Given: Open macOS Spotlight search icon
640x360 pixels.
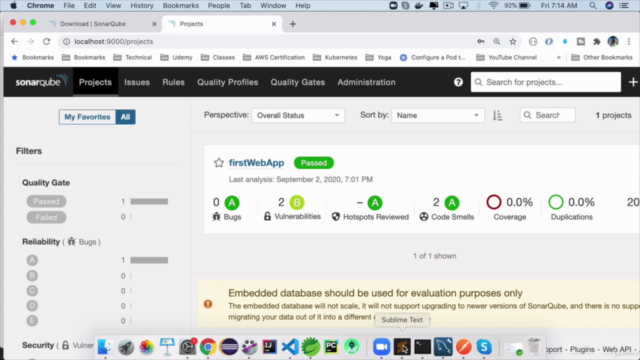Looking at the screenshot, I should pyautogui.click(x=593, y=6).
